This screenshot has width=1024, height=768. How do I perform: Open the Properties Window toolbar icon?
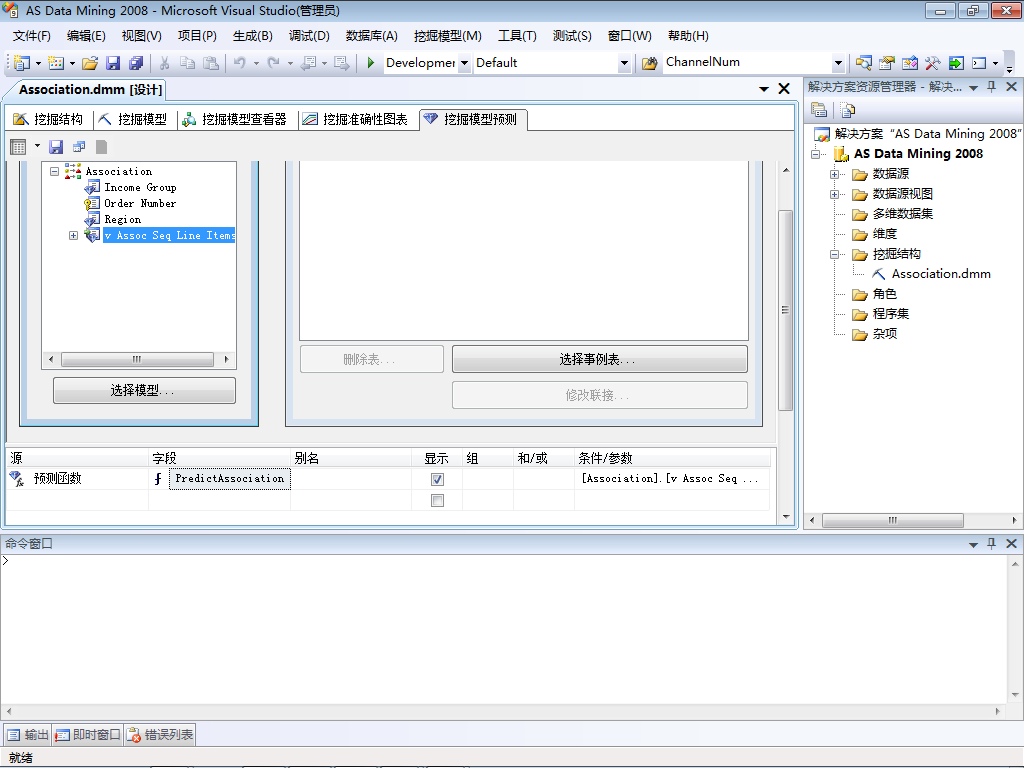coord(886,63)
